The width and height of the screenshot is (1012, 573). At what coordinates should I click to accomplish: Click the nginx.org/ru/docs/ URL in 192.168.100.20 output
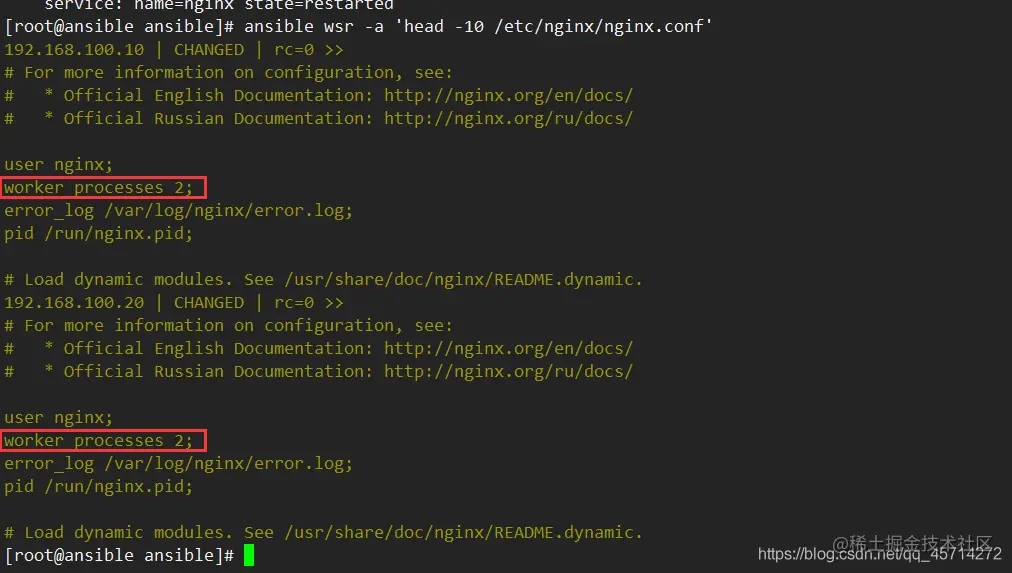[x=509, y=372]
